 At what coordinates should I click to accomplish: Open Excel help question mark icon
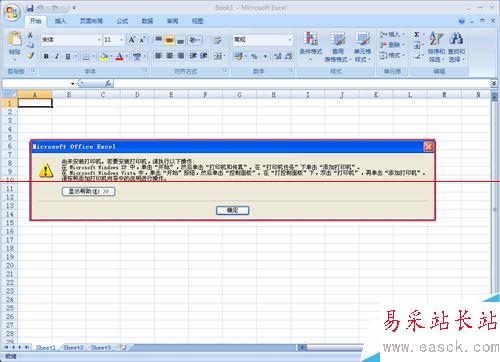(x=462, y=21)
